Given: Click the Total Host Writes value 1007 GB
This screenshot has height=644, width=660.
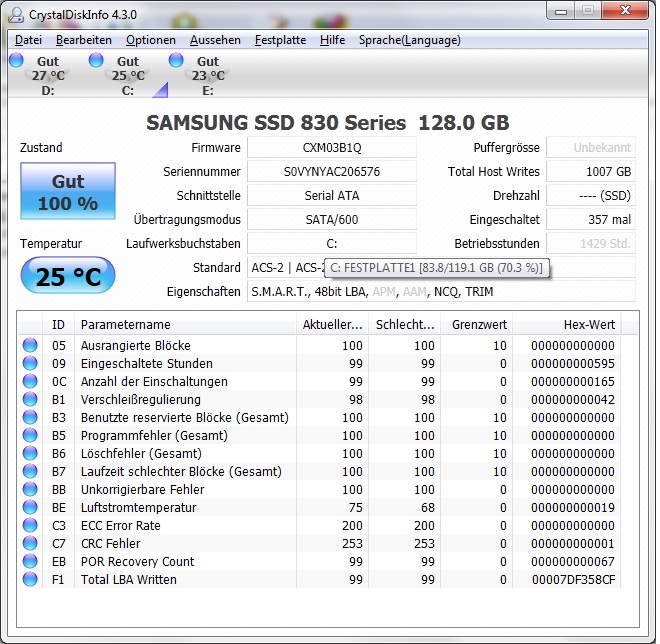Looking at the screenshot, I should [x=591, y=172].
